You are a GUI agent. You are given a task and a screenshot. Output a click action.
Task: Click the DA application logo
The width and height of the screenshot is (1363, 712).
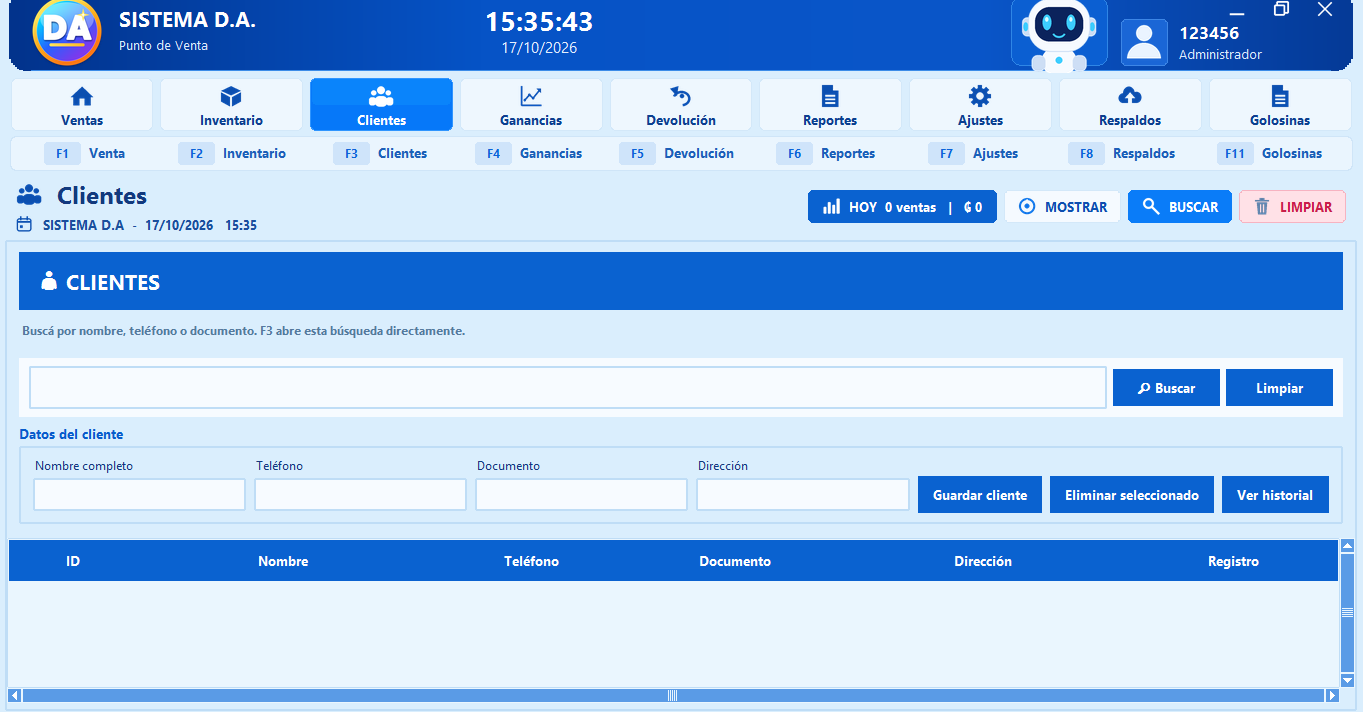coord(67,32)
